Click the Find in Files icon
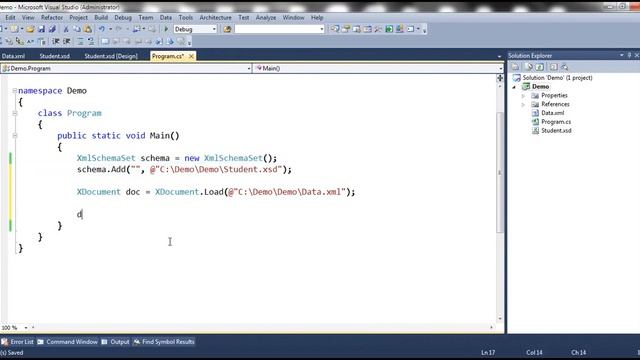 click(x=227, y=29)
